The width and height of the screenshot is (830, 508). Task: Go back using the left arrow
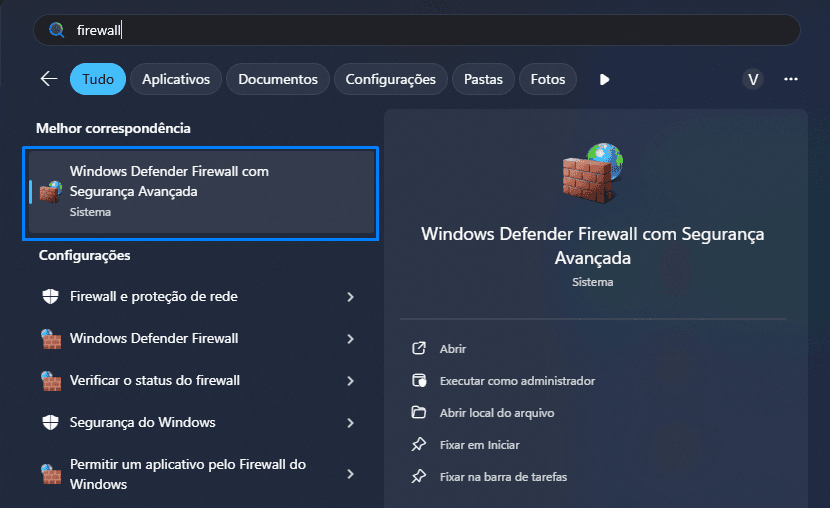[x=49, y=79]
